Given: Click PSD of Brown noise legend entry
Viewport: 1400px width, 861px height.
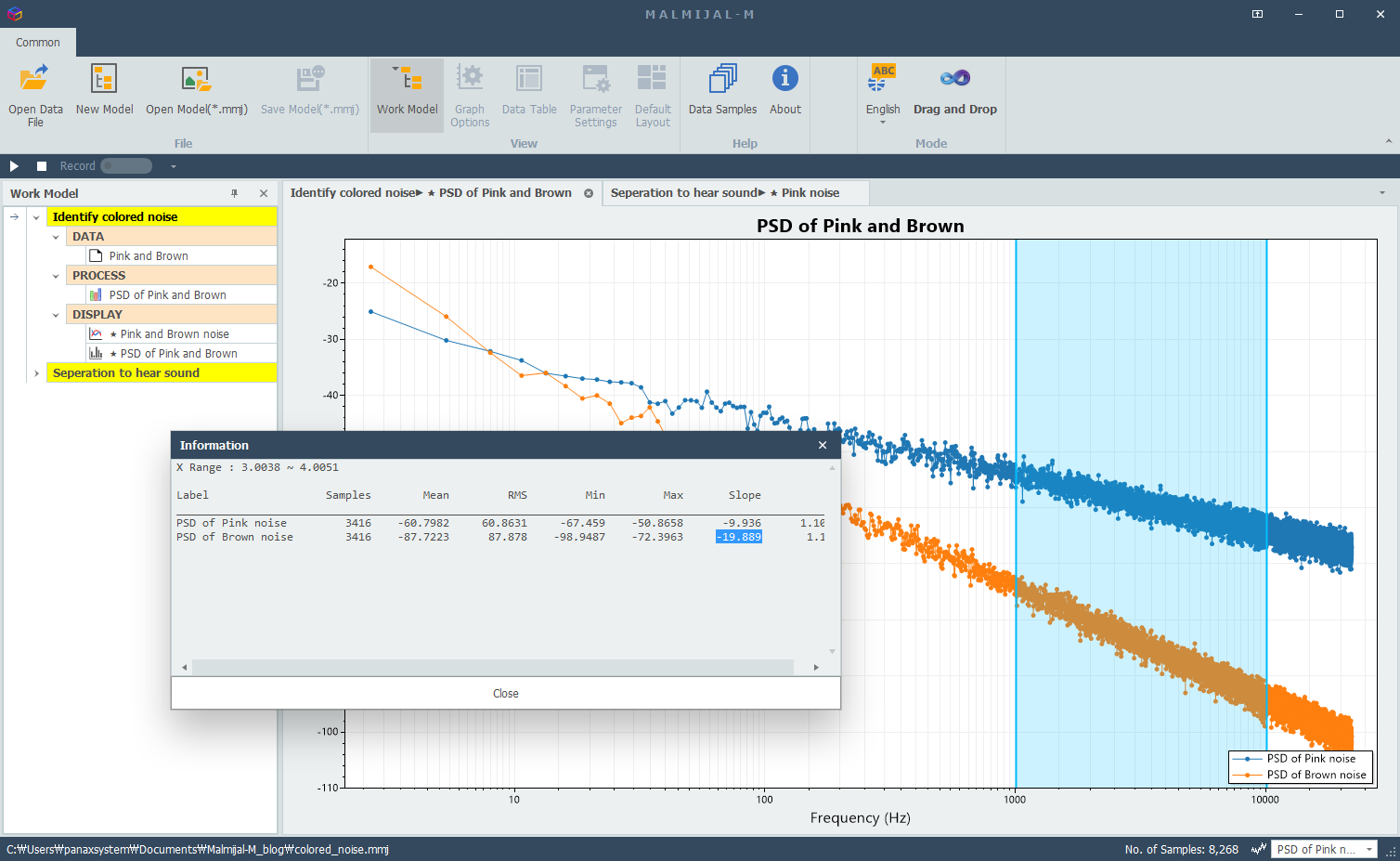Looking at the screenshot, I should [1300, 775].
